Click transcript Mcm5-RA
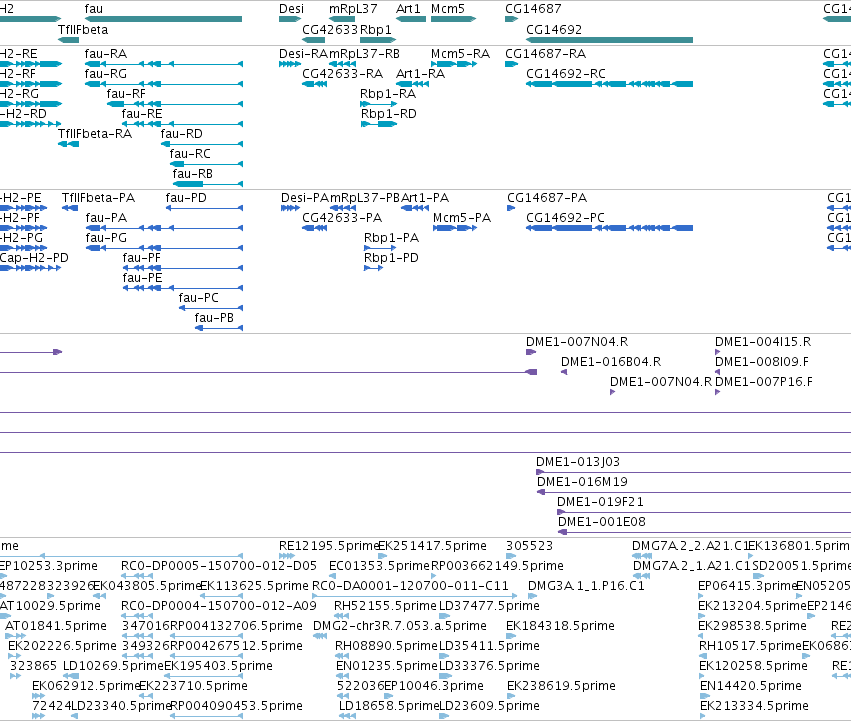851x721 pixels. click(460, 54)
